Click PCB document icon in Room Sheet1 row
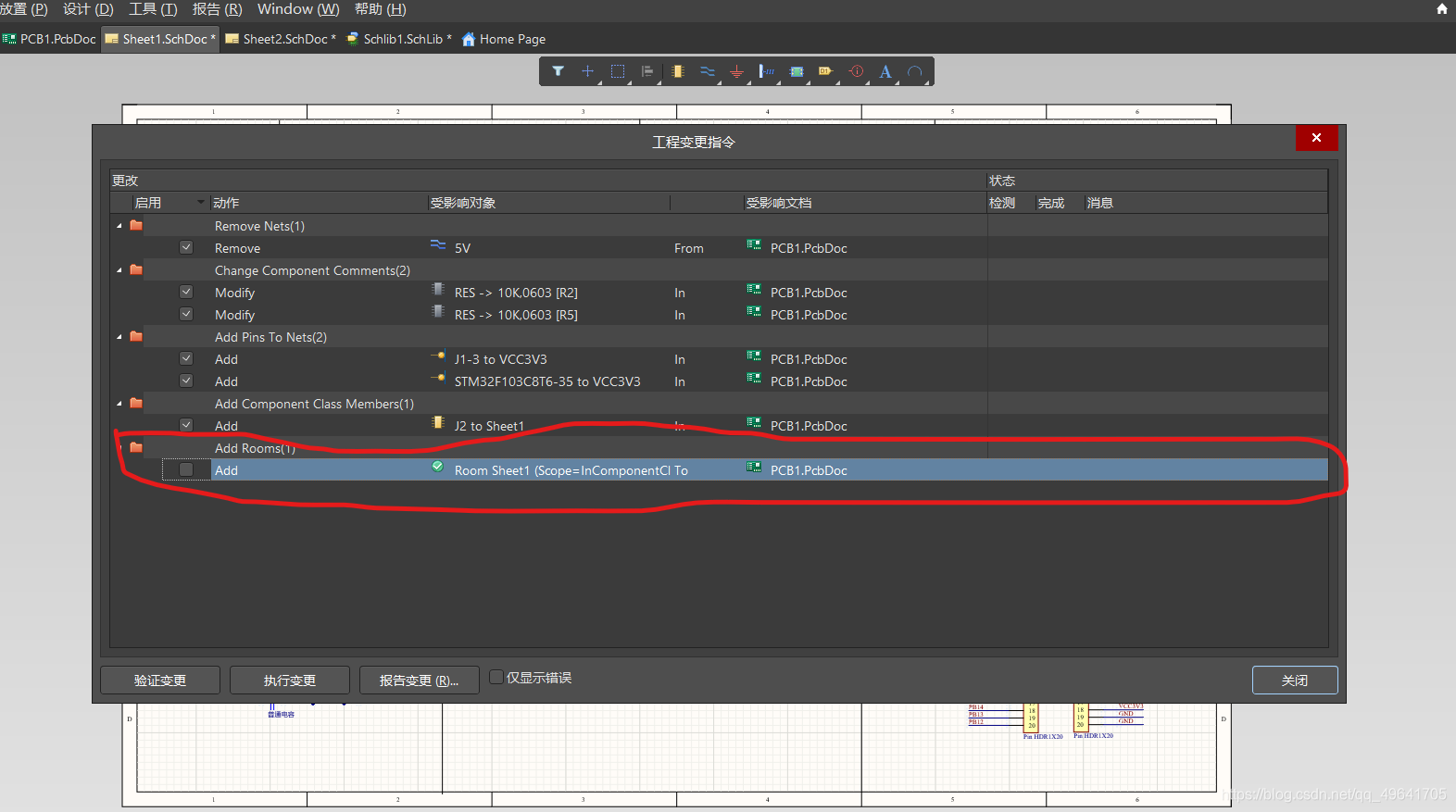The image size is (1456, 812). (x=754, y=468)
